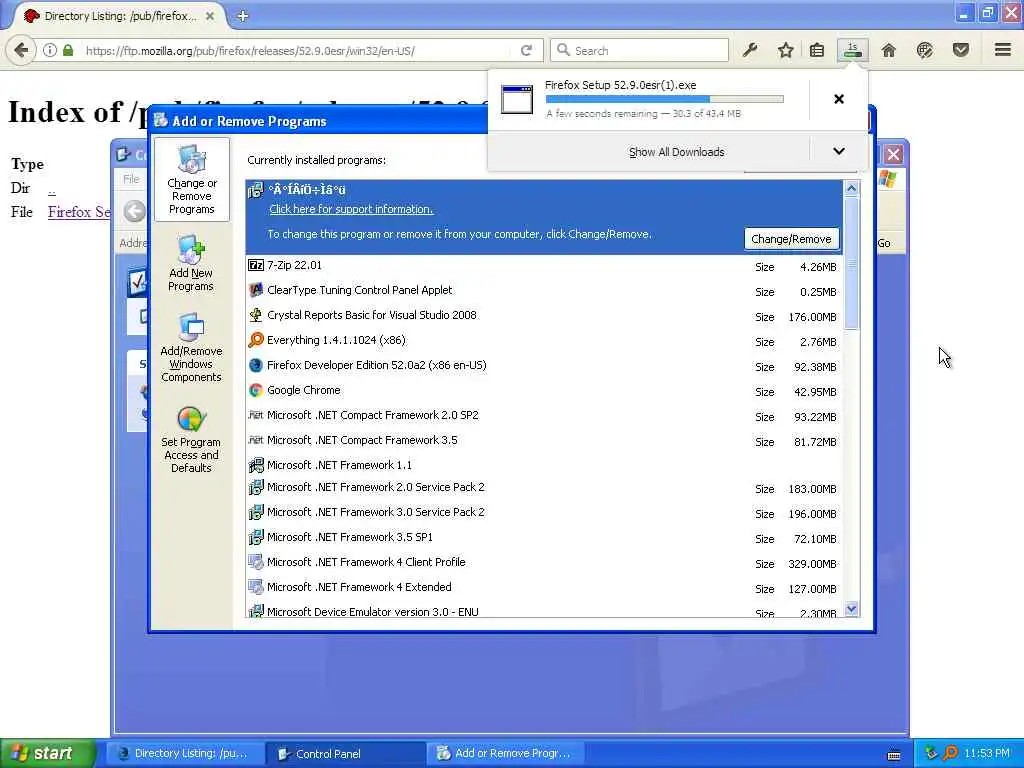Expand the downloads panel chevron
This screenshot has width=1024, height=768.
click(839, 152)
